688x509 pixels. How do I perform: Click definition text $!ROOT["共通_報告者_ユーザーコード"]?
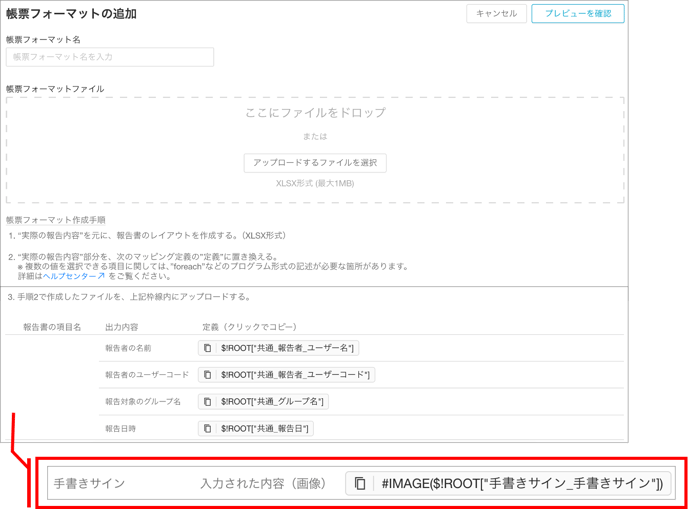295,375
